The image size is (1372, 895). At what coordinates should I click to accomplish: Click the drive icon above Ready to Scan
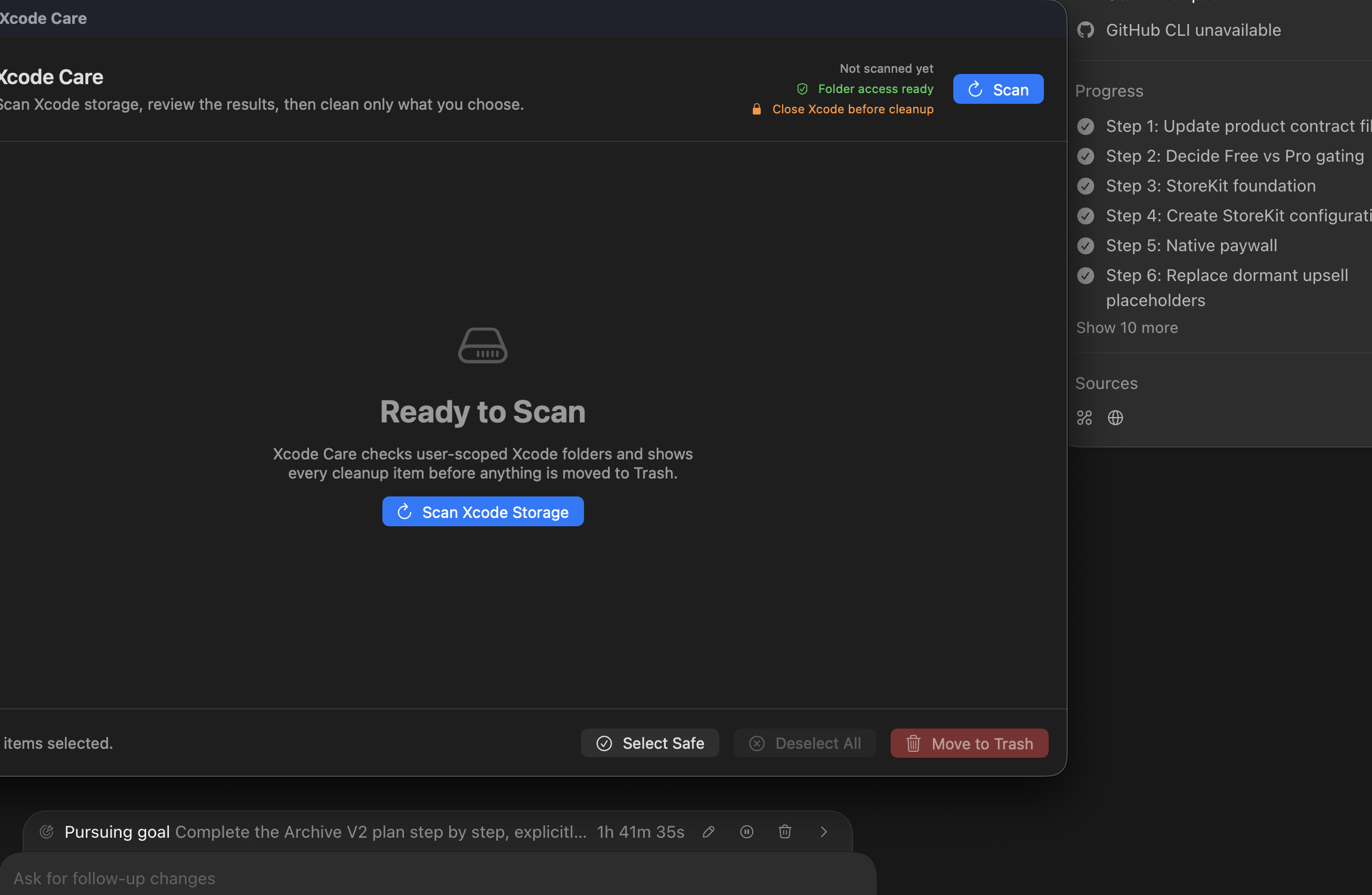483,345
